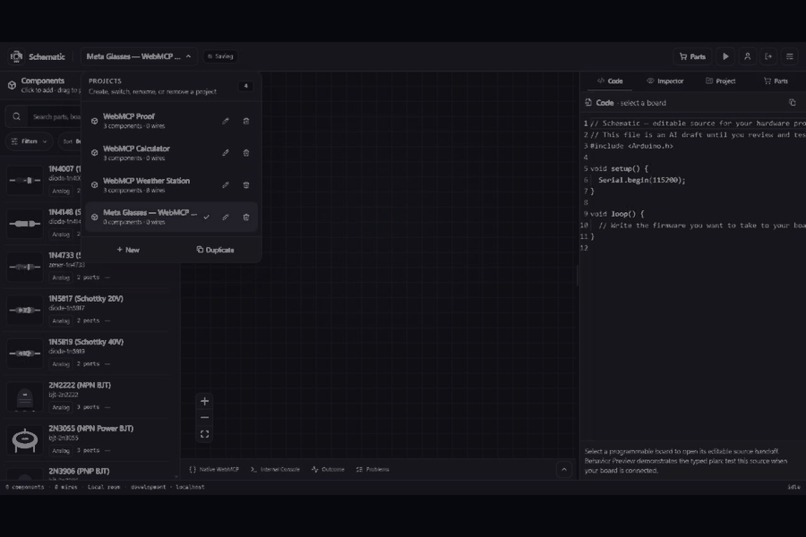This screenshot has width=806, height=537.
Task: Expand the bottom panel chevron
Action: [x=564, y=469]
